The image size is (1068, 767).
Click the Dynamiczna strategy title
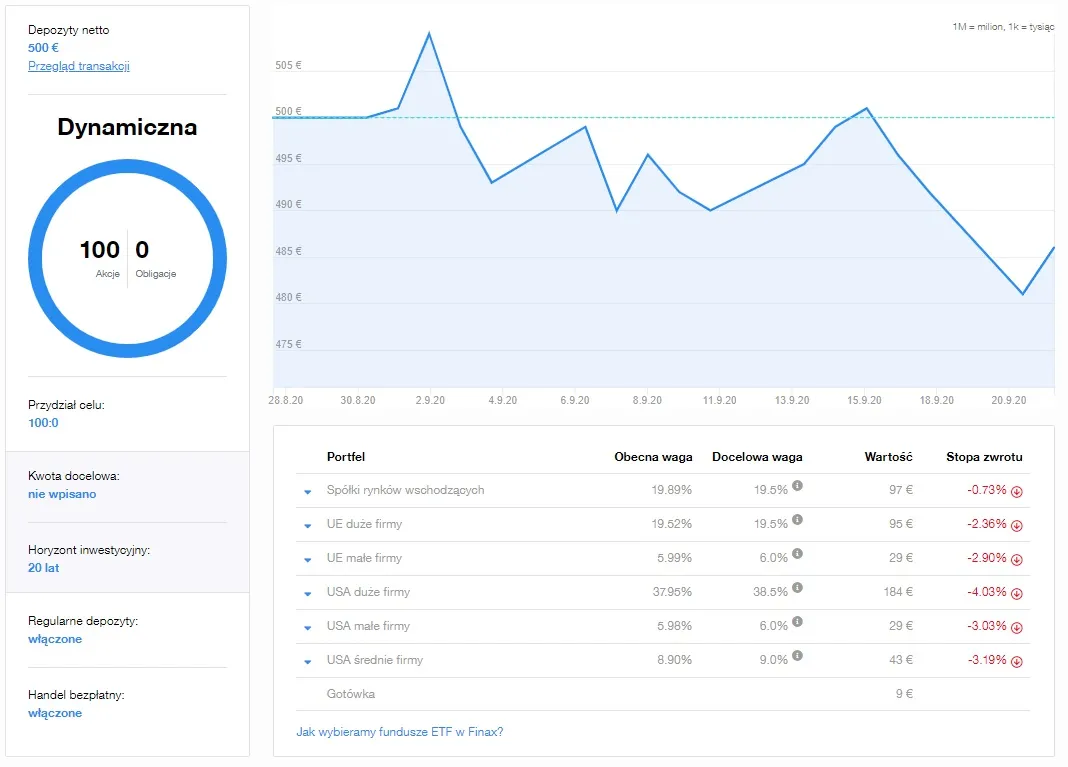[127, 127]
